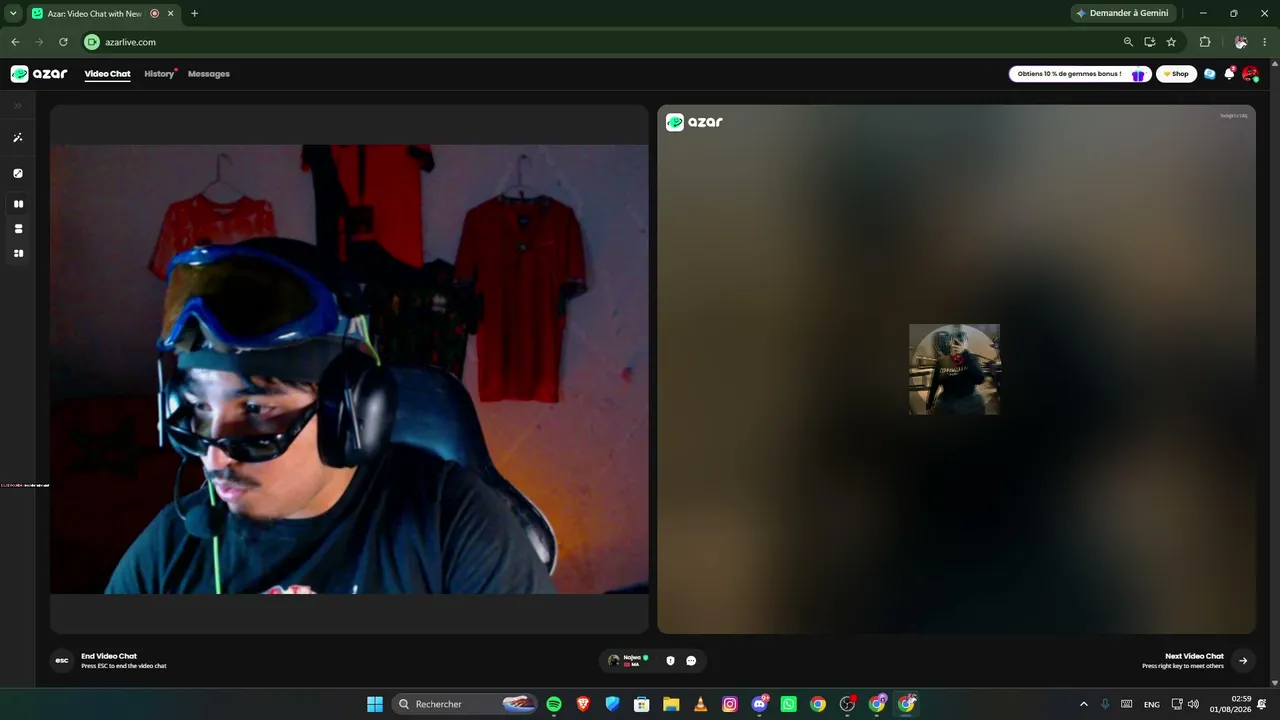Open Instagram from the taskbar

(x=730, y=704)
